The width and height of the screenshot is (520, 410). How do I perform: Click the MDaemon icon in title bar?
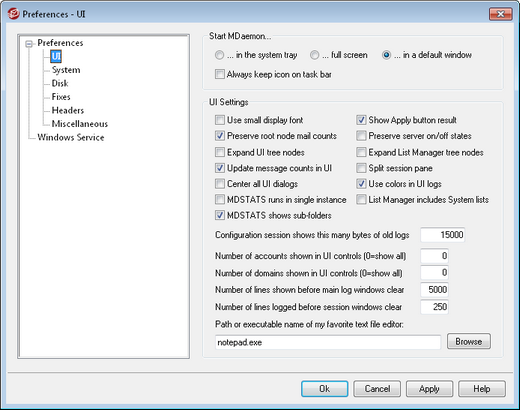(13, 14)
